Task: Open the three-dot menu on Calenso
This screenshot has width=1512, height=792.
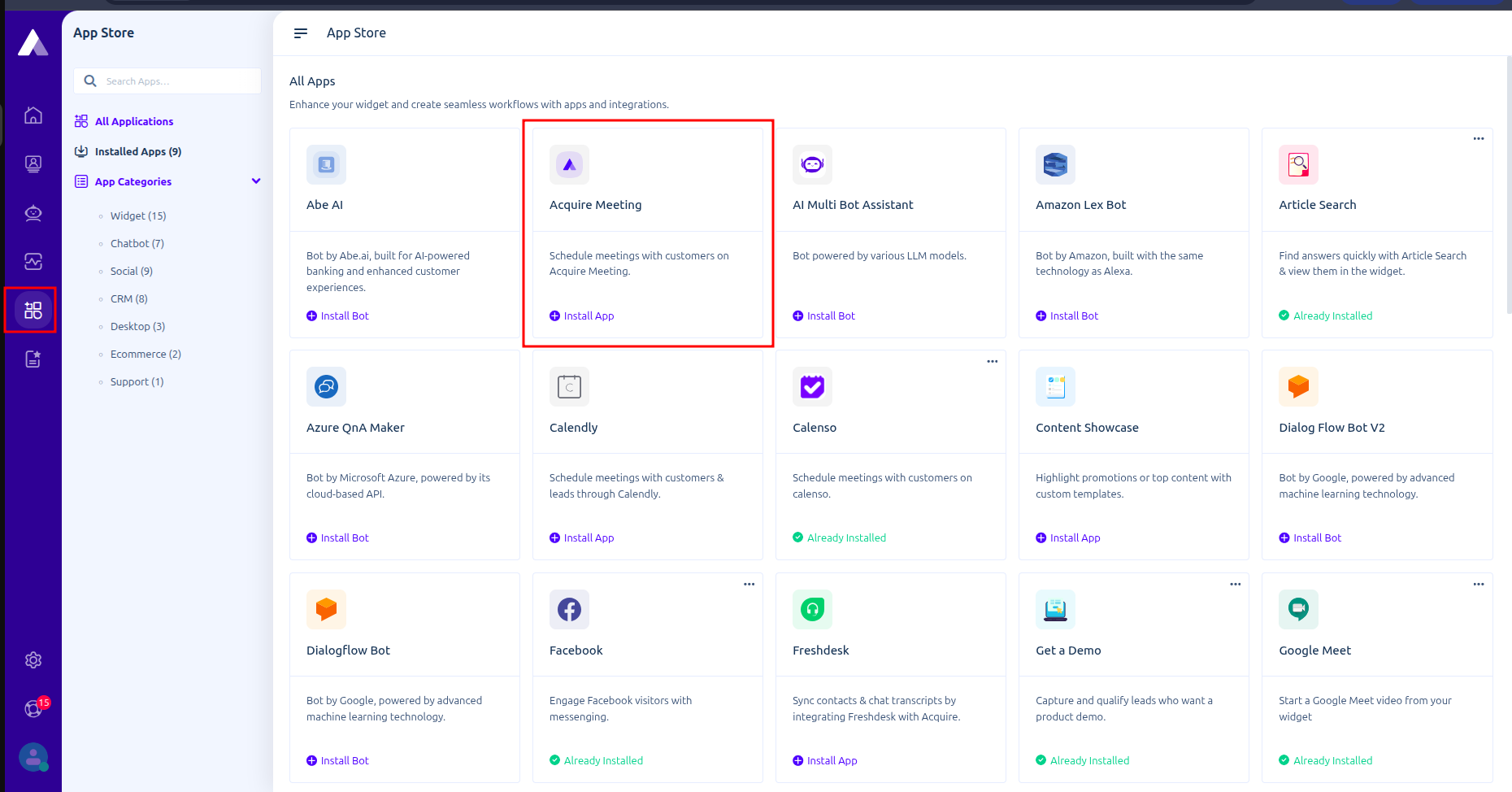Action: coord(993,362)
